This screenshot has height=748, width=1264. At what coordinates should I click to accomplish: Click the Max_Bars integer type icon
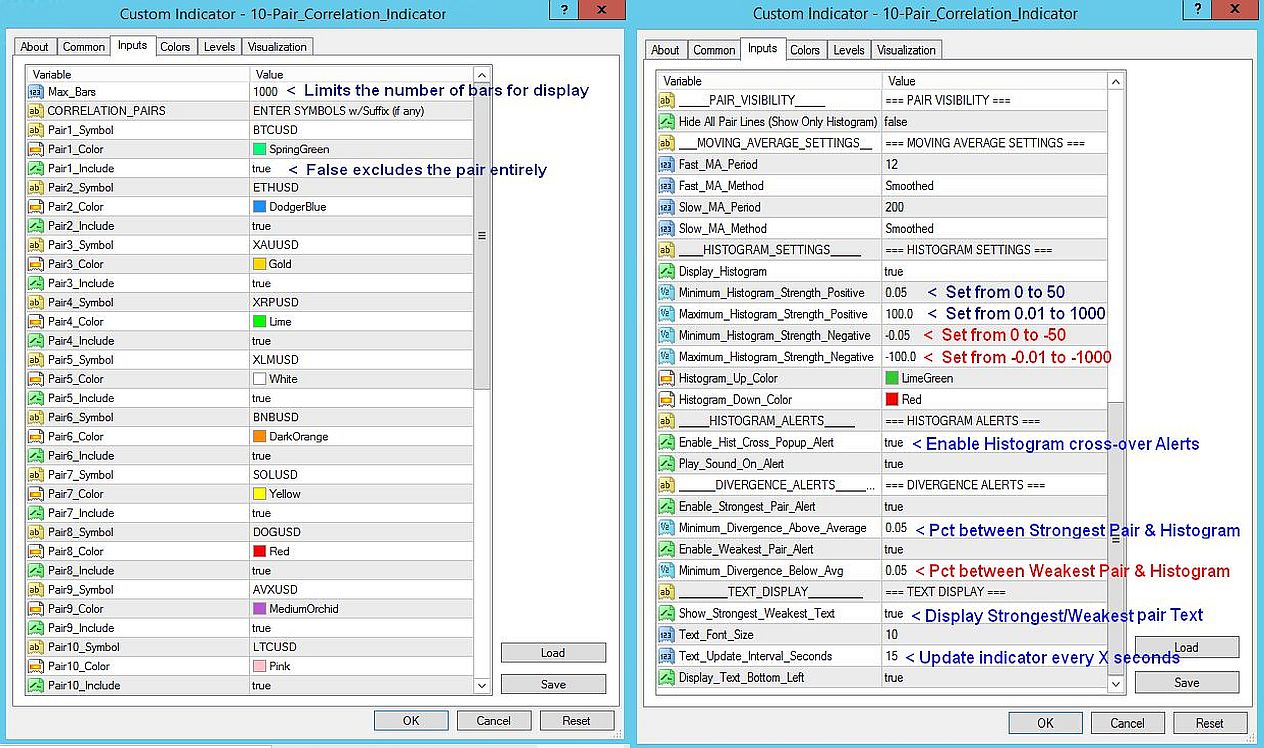point(36,91)
